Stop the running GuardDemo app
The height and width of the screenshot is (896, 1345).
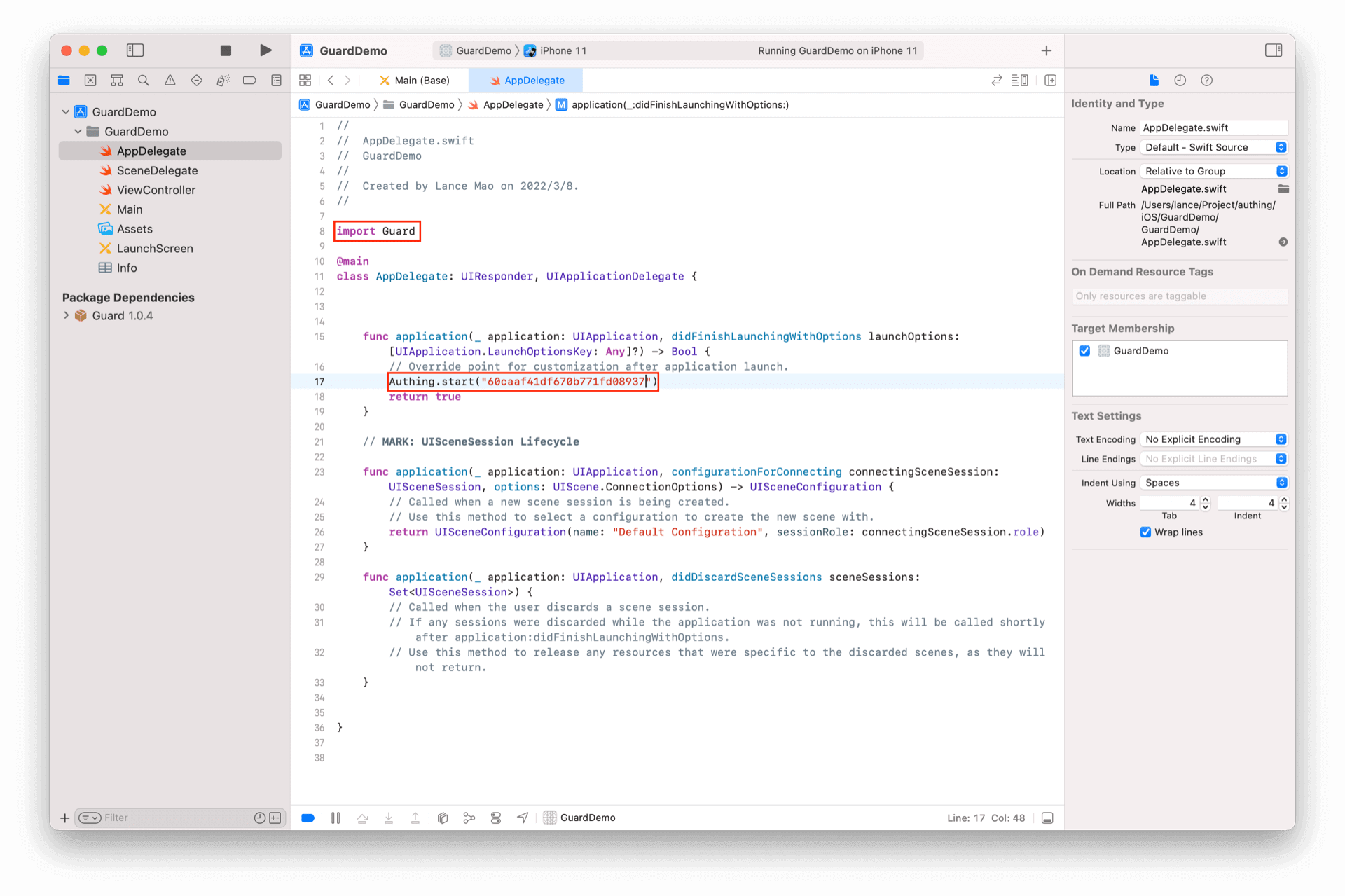226,50
